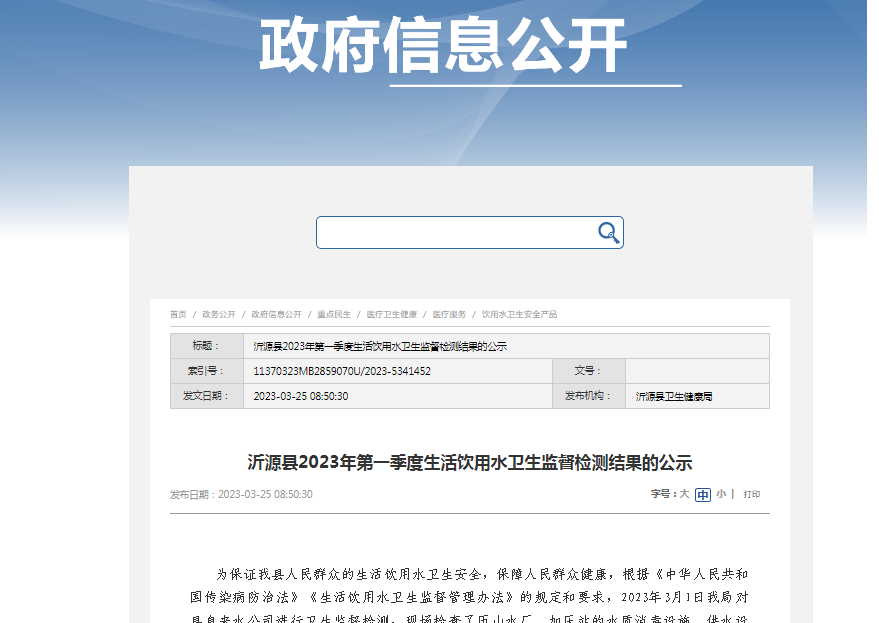Open 政务公开 breadcrumb link
The width and height of the screenshot is (879, 623).
point(219,314)
